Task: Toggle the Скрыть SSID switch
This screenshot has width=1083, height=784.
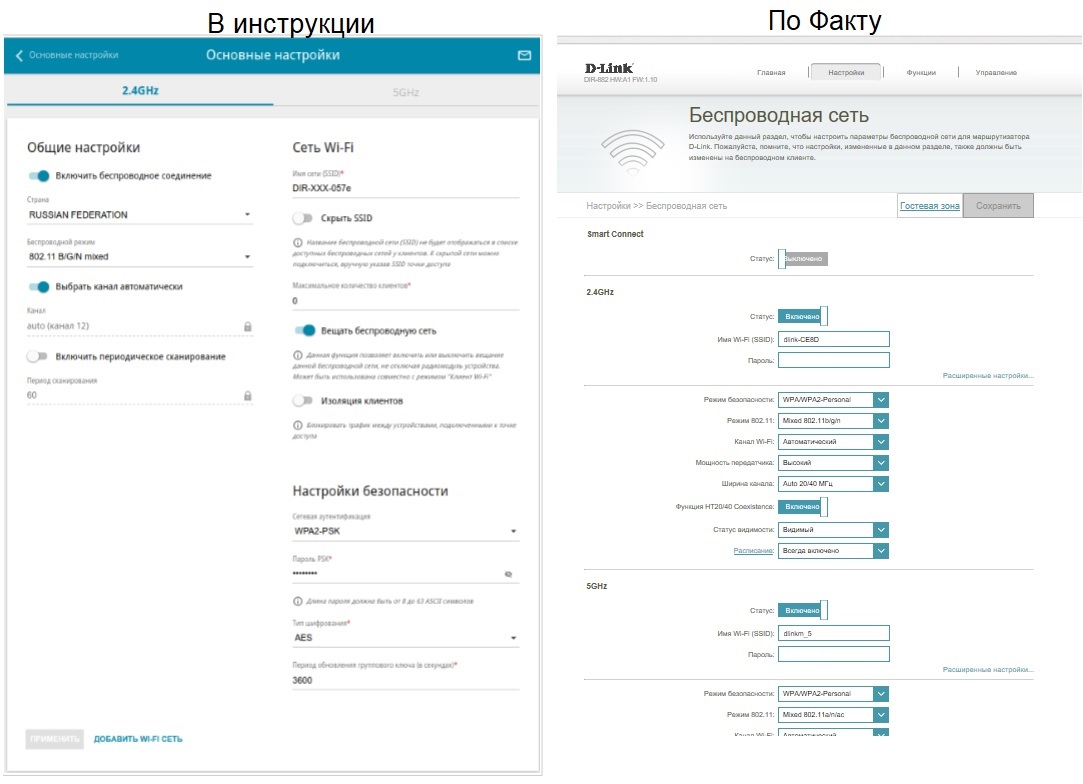Action: coord(302,218)
